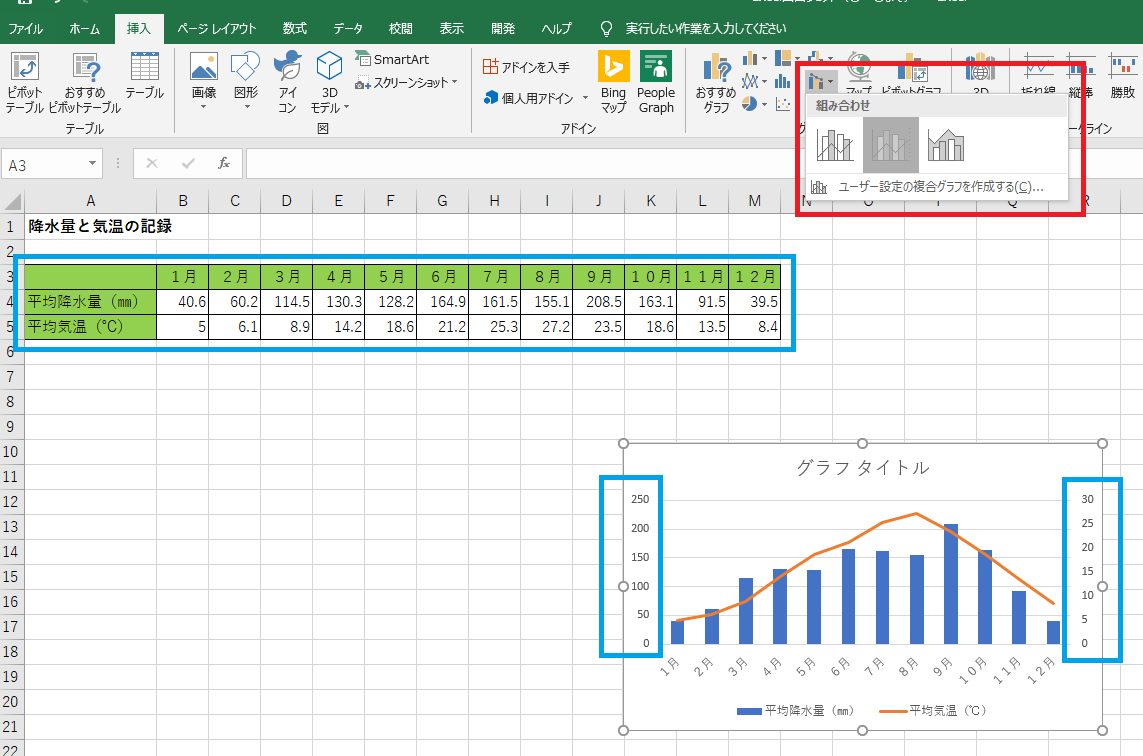
Task: Select the 12月 header cell in the table
Action: pos(754,276)
